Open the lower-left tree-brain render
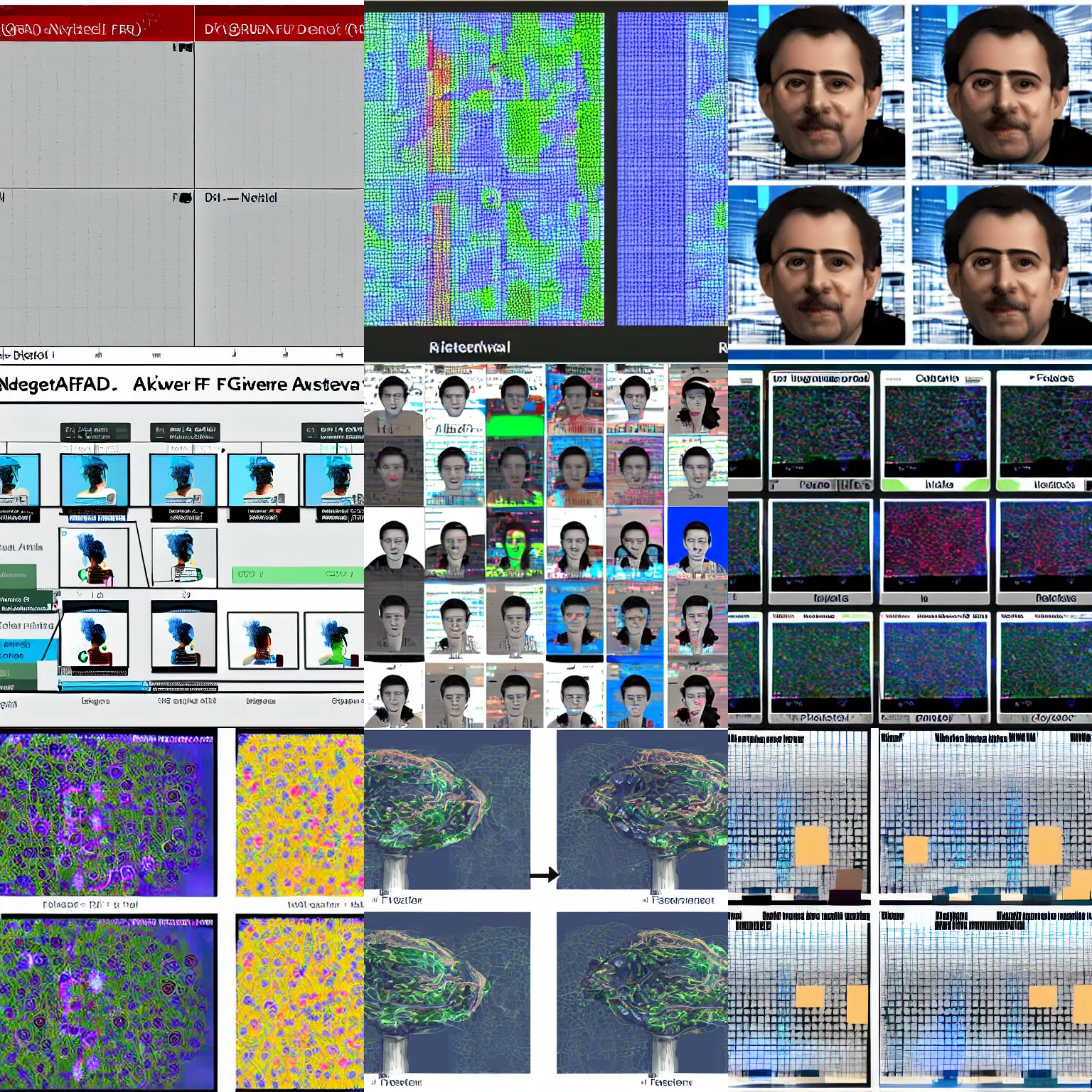 tap(447, 992)
